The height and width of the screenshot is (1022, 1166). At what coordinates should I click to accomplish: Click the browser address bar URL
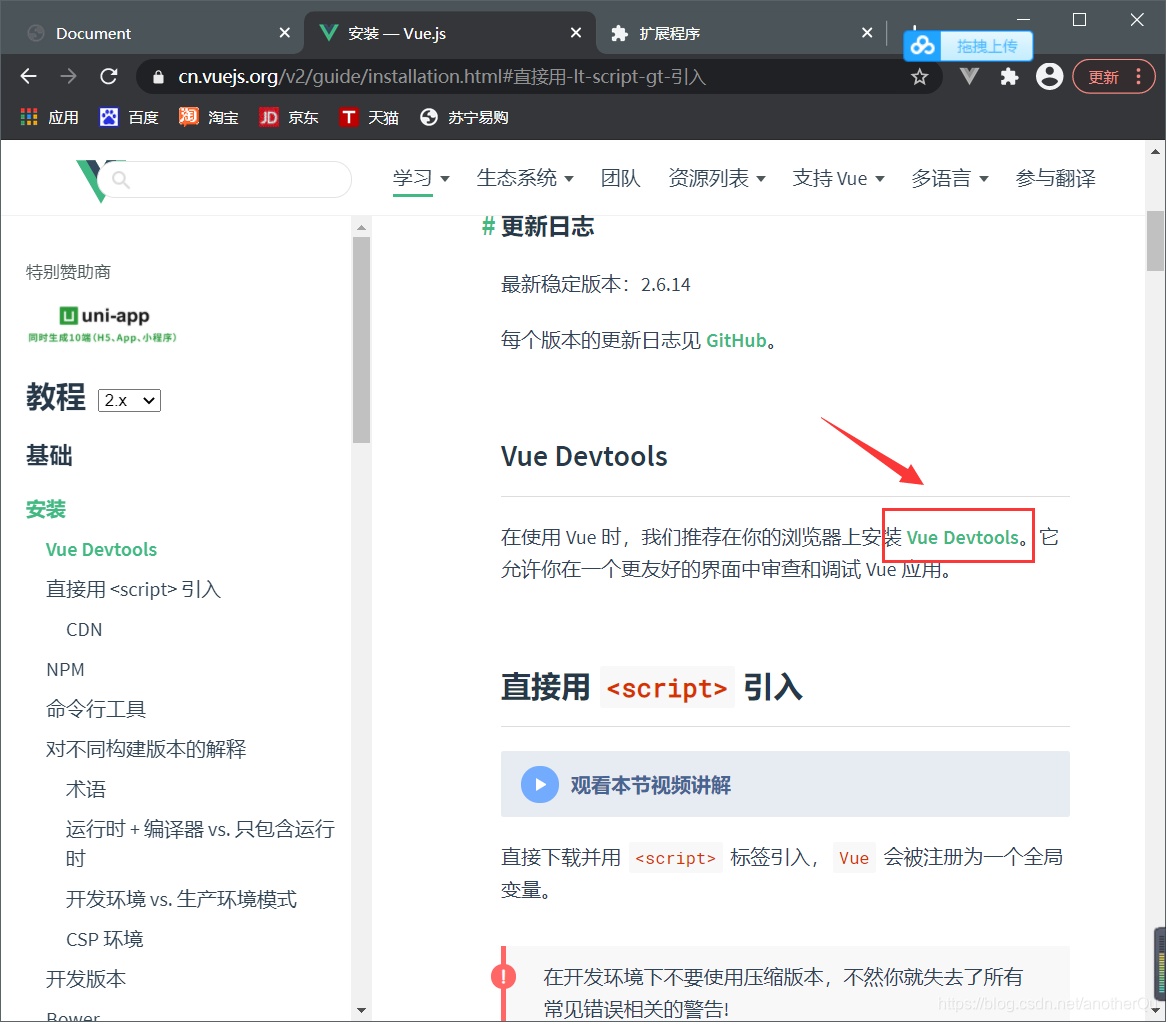click(442, 77)
